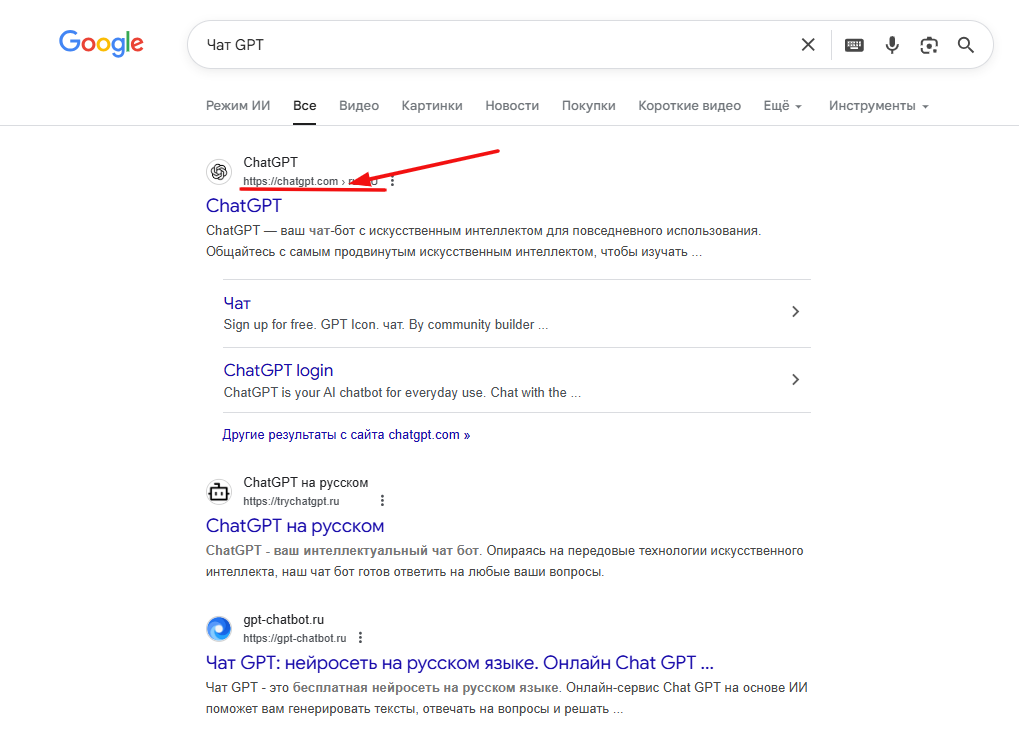Click the ChatGPT favicon on first result

pos(219,171)
